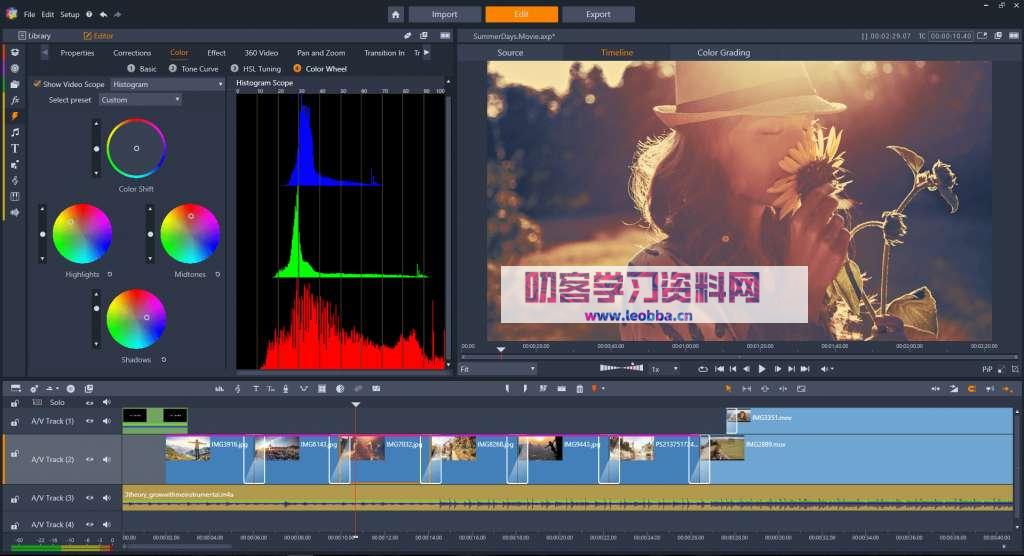Click the microphone voice-over icon
This screenshot has height=556, width=1024.
point(285,389)
